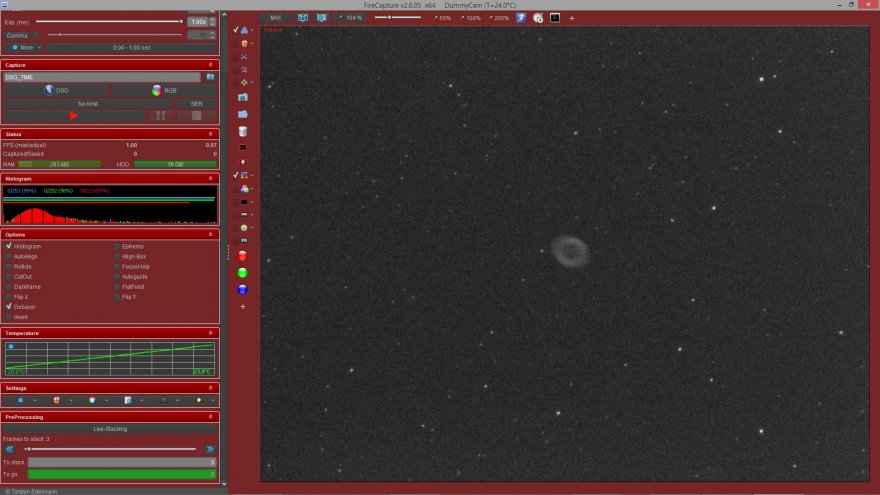
Task: Open the folder icon in vertical toolbar
Action: tap(243, 114)
